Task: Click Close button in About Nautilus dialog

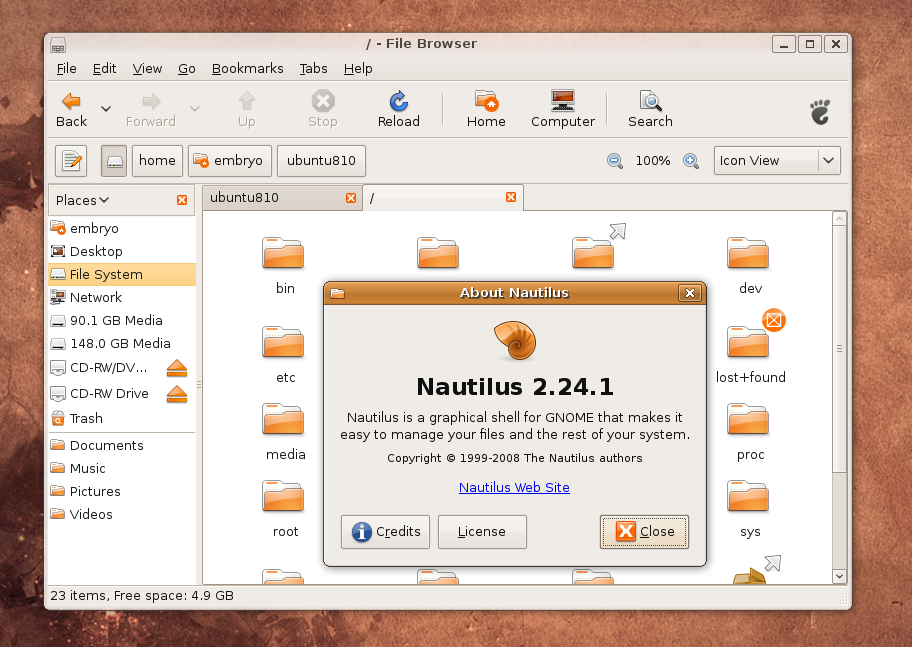Action: (644, 532)
